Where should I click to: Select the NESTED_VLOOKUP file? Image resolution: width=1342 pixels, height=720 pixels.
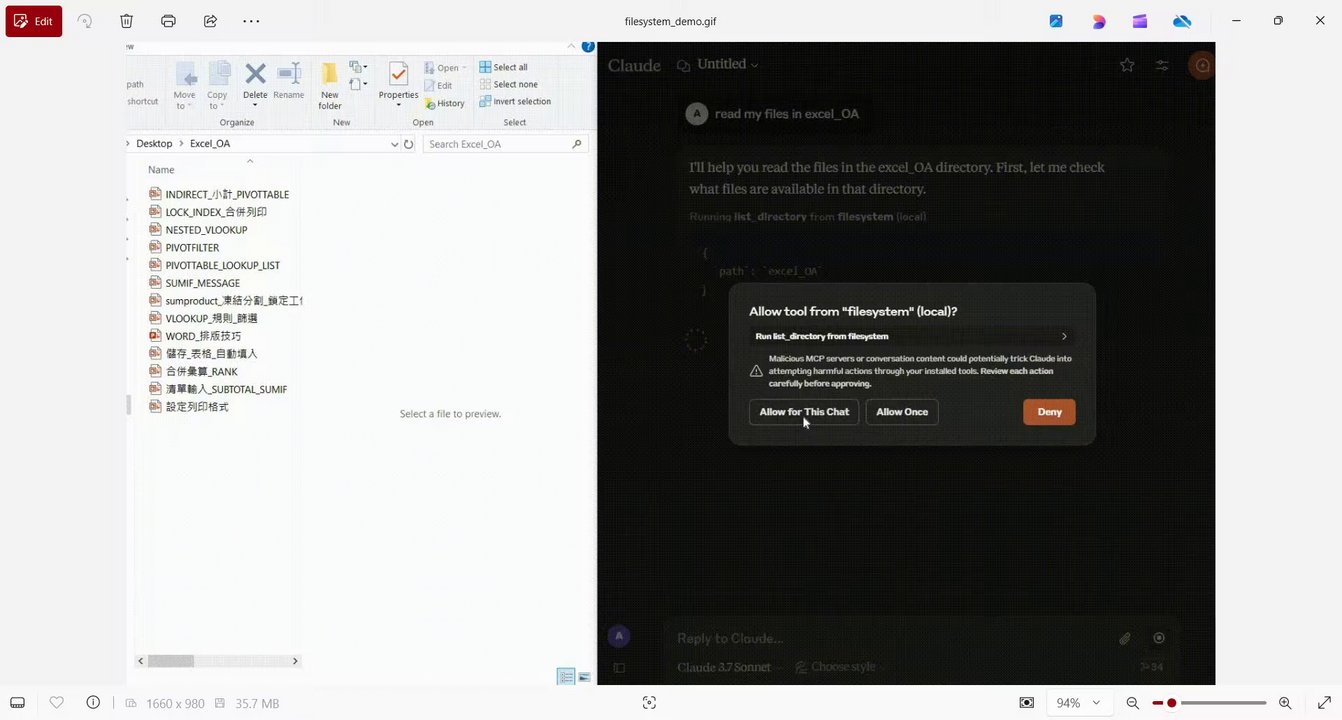tap(198, 230)
